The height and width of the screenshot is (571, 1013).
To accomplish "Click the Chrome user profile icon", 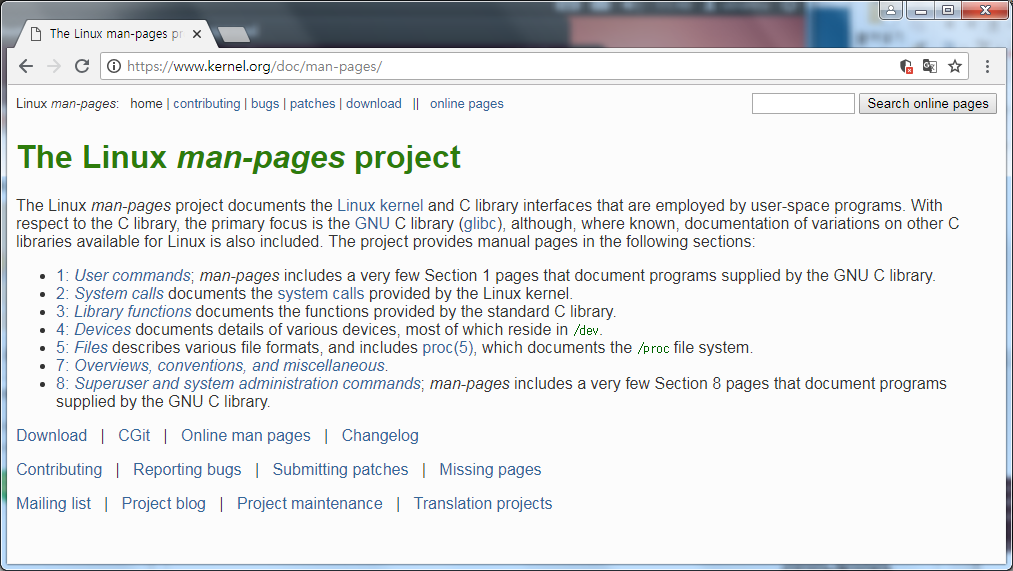I will tap(891, 10).
